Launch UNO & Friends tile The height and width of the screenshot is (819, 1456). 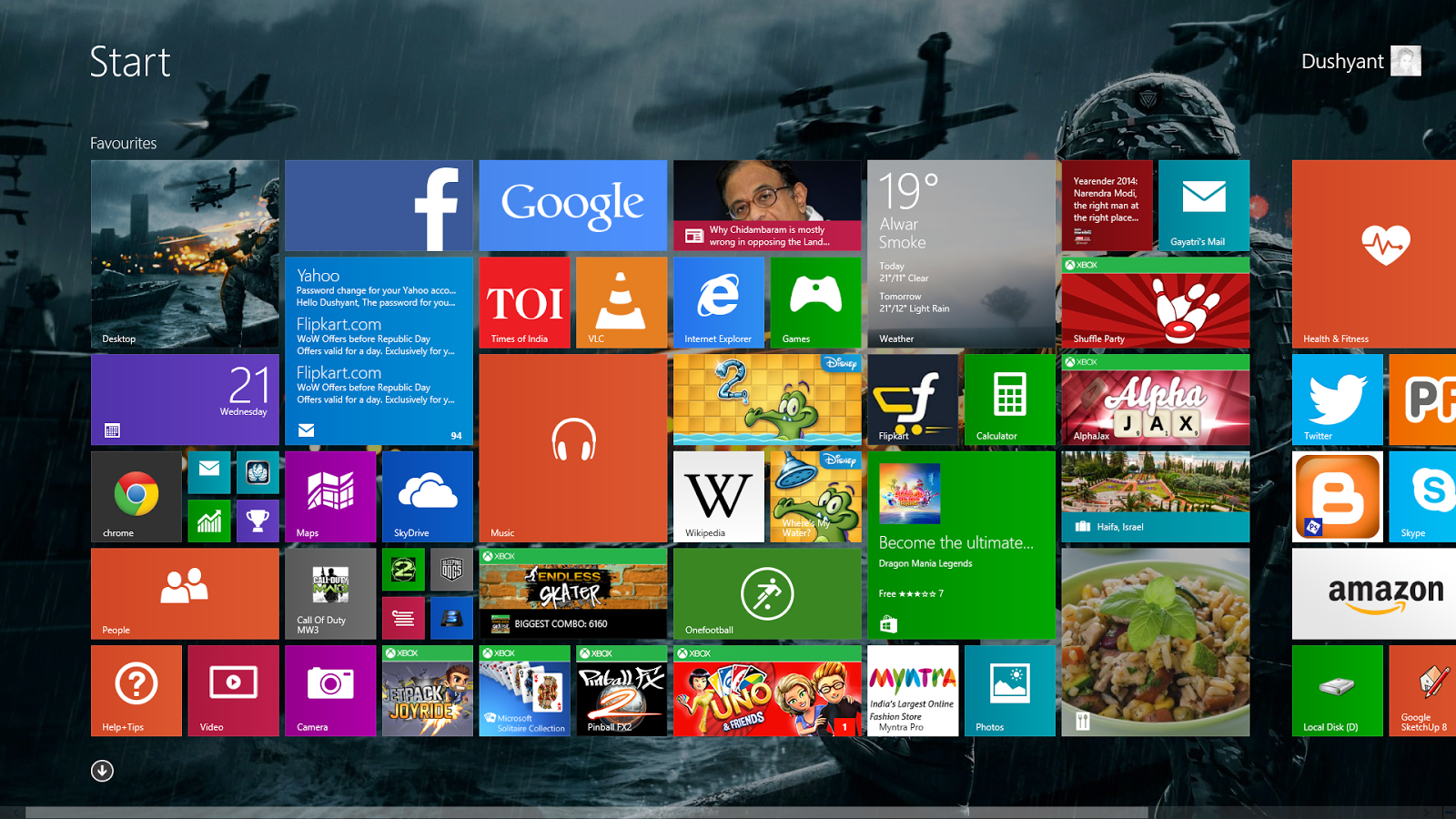click(767, 691)
